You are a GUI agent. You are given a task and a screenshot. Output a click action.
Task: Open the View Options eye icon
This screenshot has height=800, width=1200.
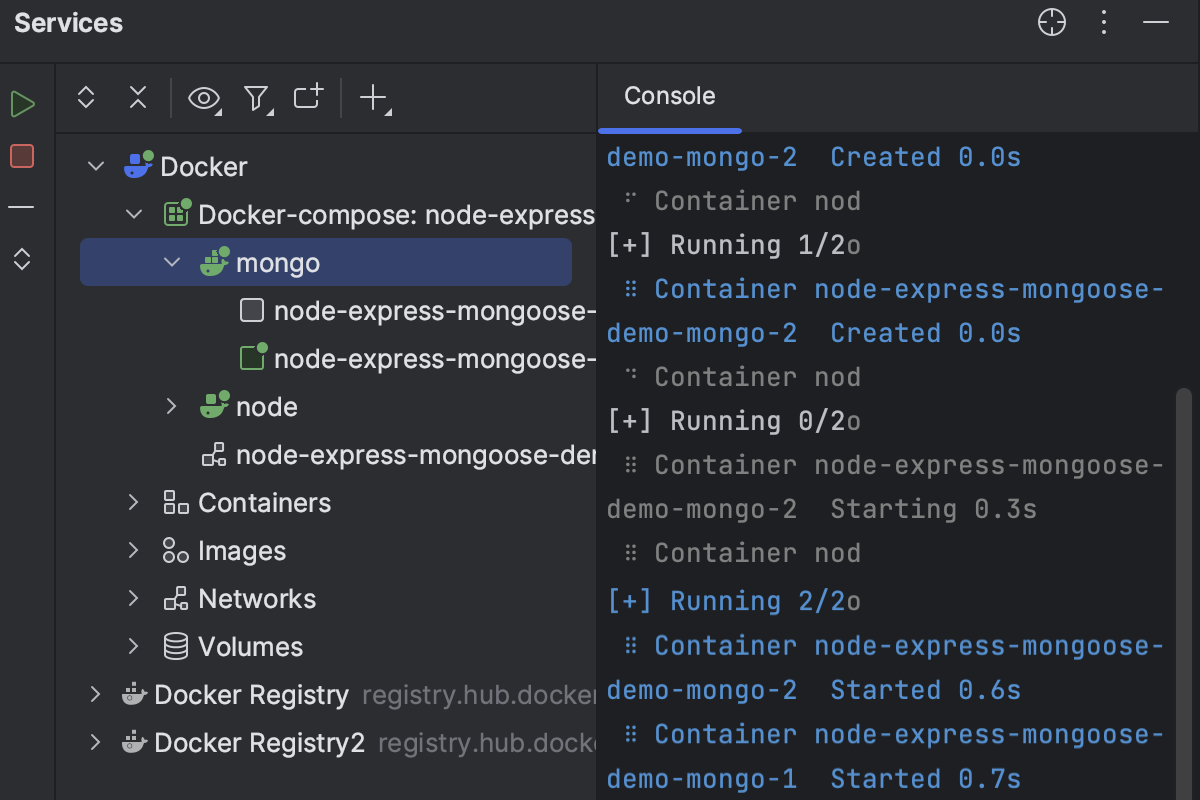pos(204,98)
